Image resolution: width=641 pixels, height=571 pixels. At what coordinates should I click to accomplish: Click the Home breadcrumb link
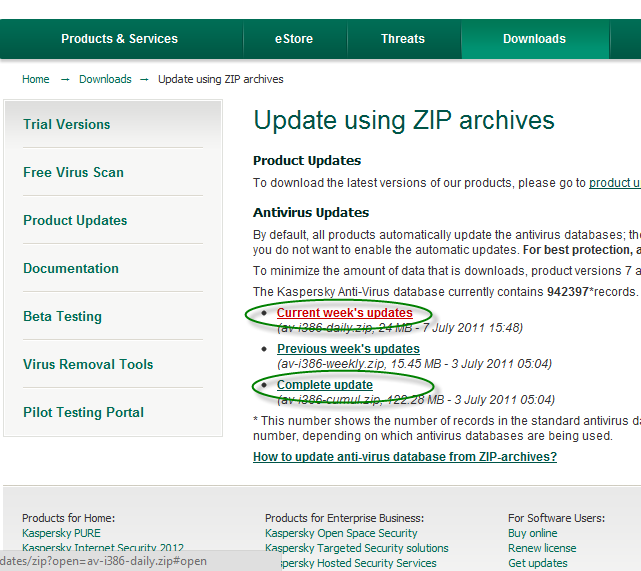click(36, 79)
